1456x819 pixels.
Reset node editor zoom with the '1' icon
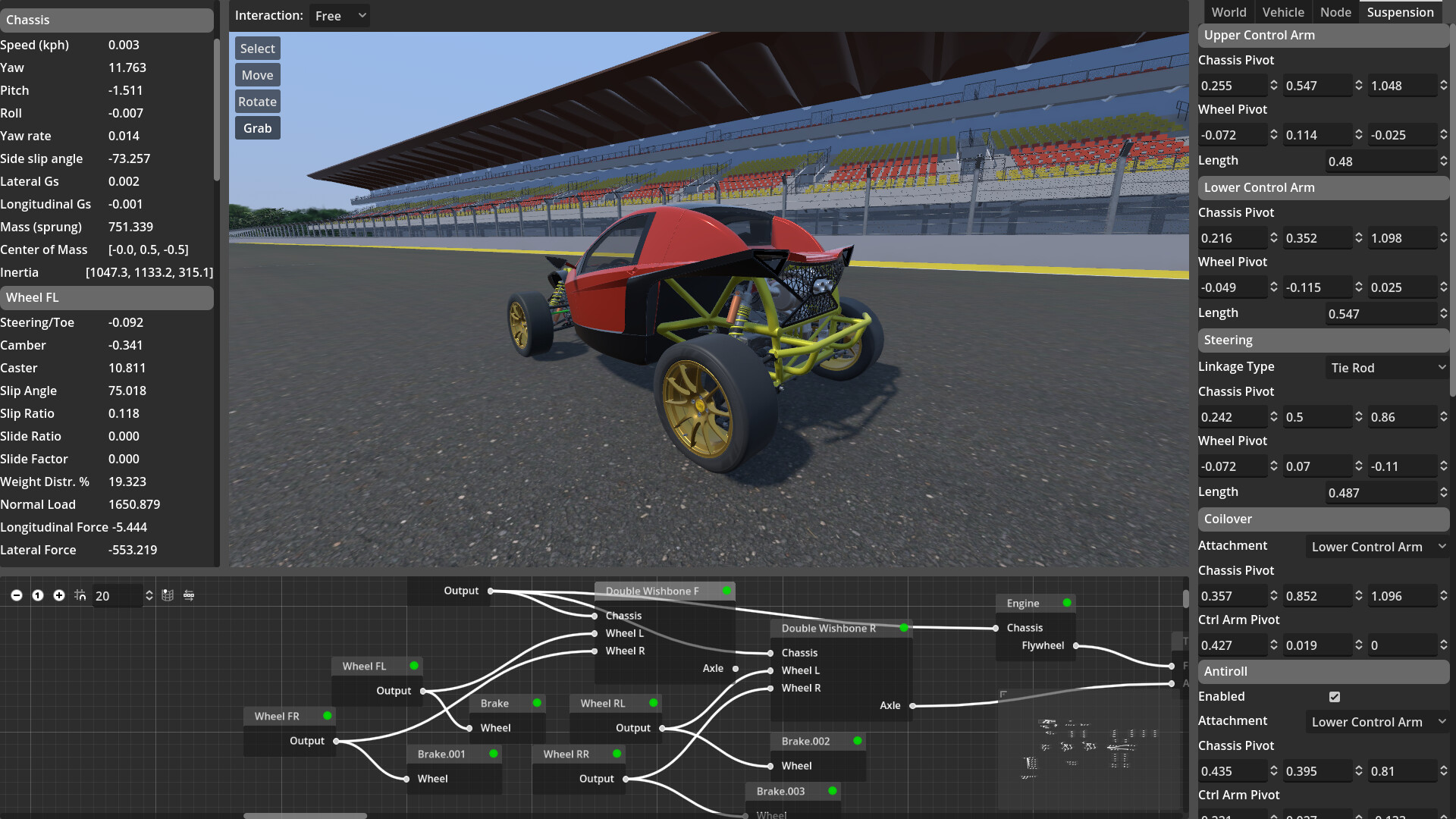(x=38, y=595)
